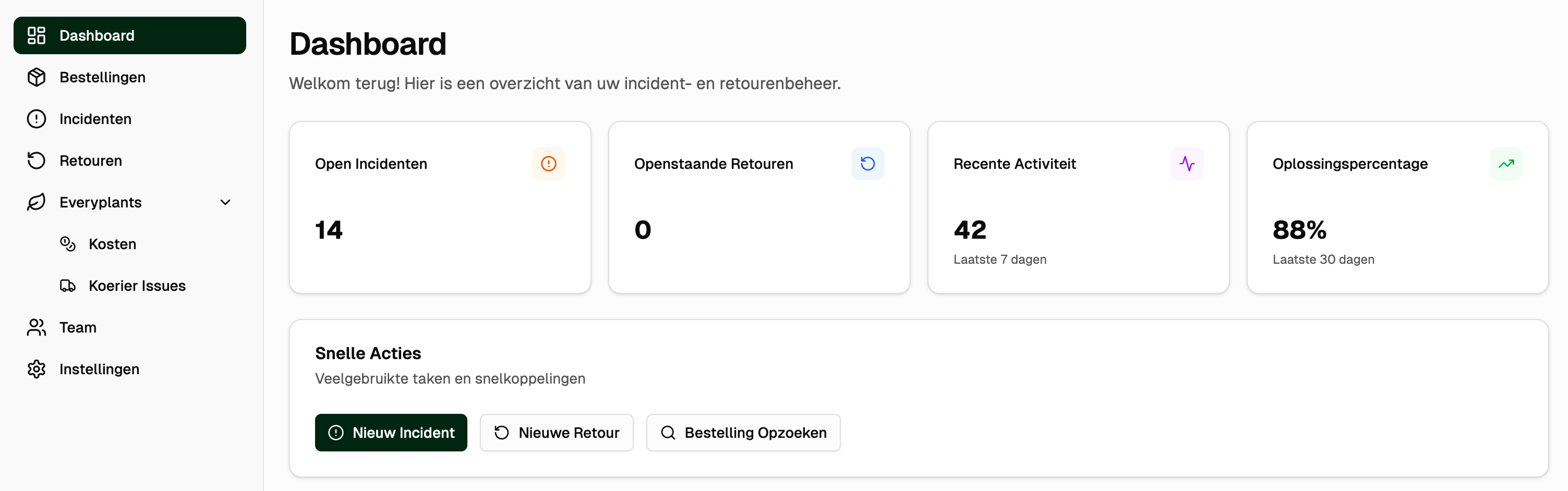
Task: Open the Open Incidenten stat card
Action: point(440,207)
